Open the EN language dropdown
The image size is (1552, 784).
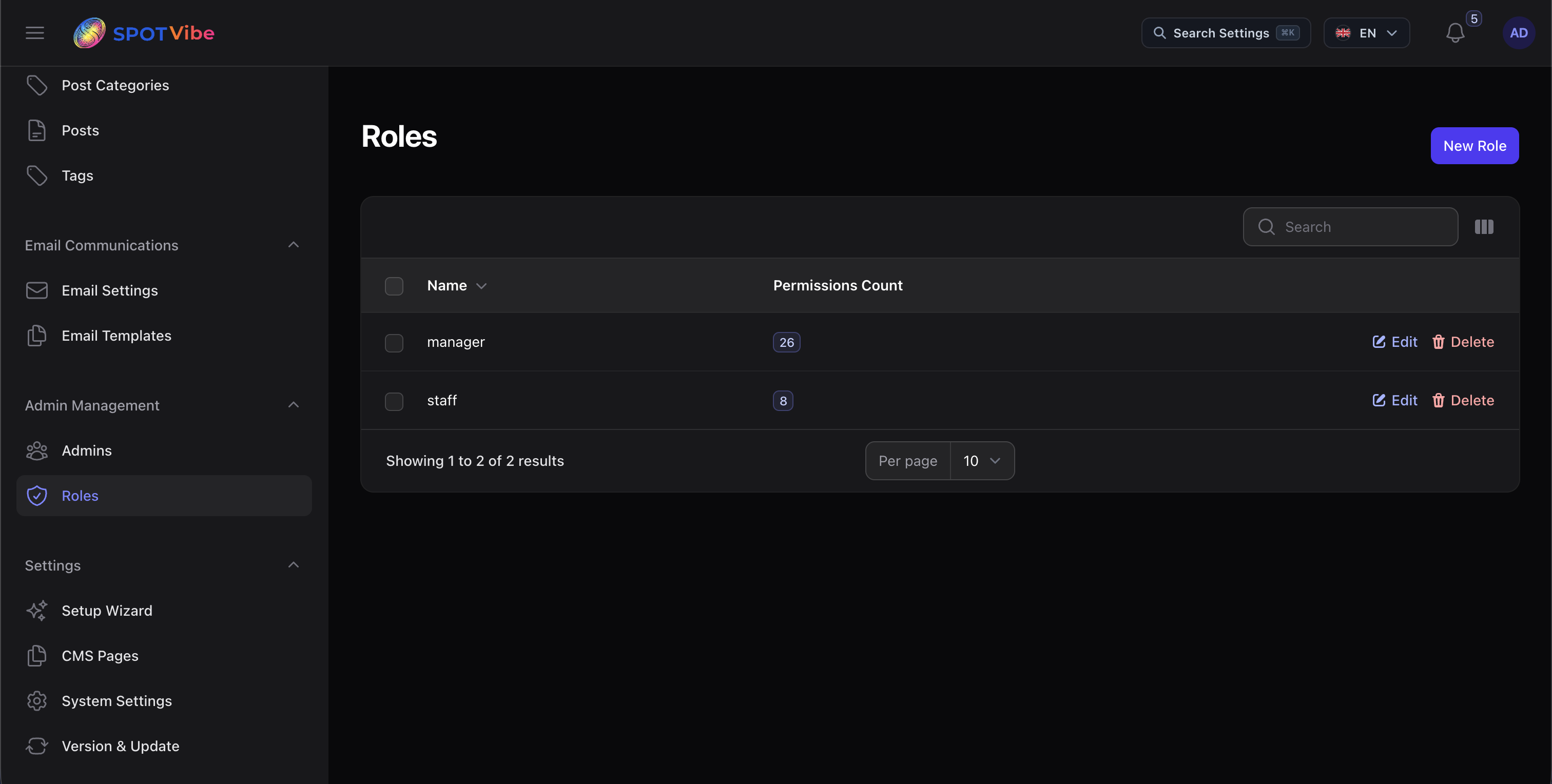[x=1366, y=33]
